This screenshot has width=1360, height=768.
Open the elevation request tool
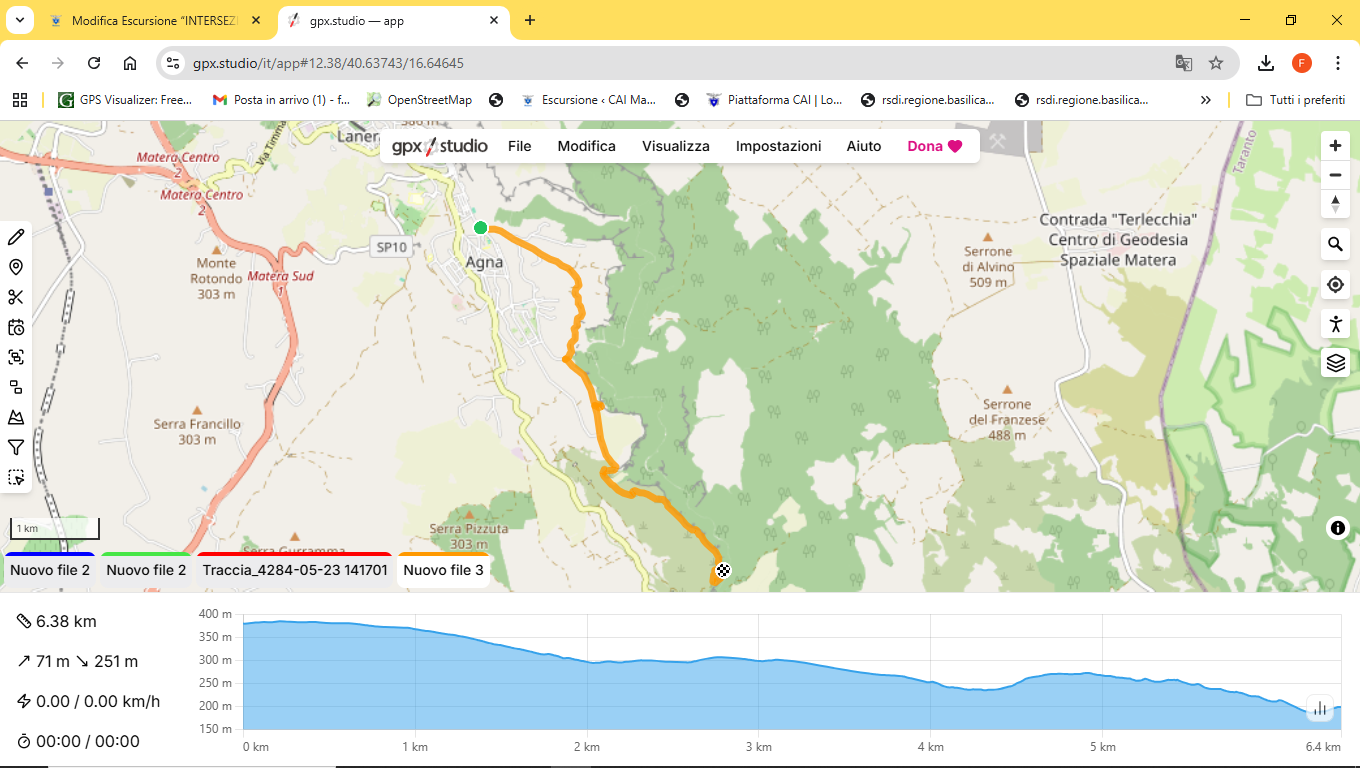click(x=16, y=417)
